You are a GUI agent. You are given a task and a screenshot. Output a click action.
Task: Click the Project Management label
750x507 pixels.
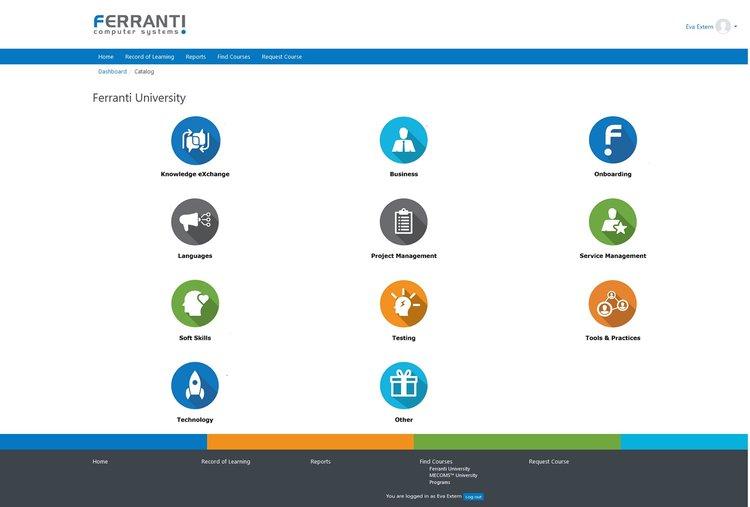pos(404,256)
